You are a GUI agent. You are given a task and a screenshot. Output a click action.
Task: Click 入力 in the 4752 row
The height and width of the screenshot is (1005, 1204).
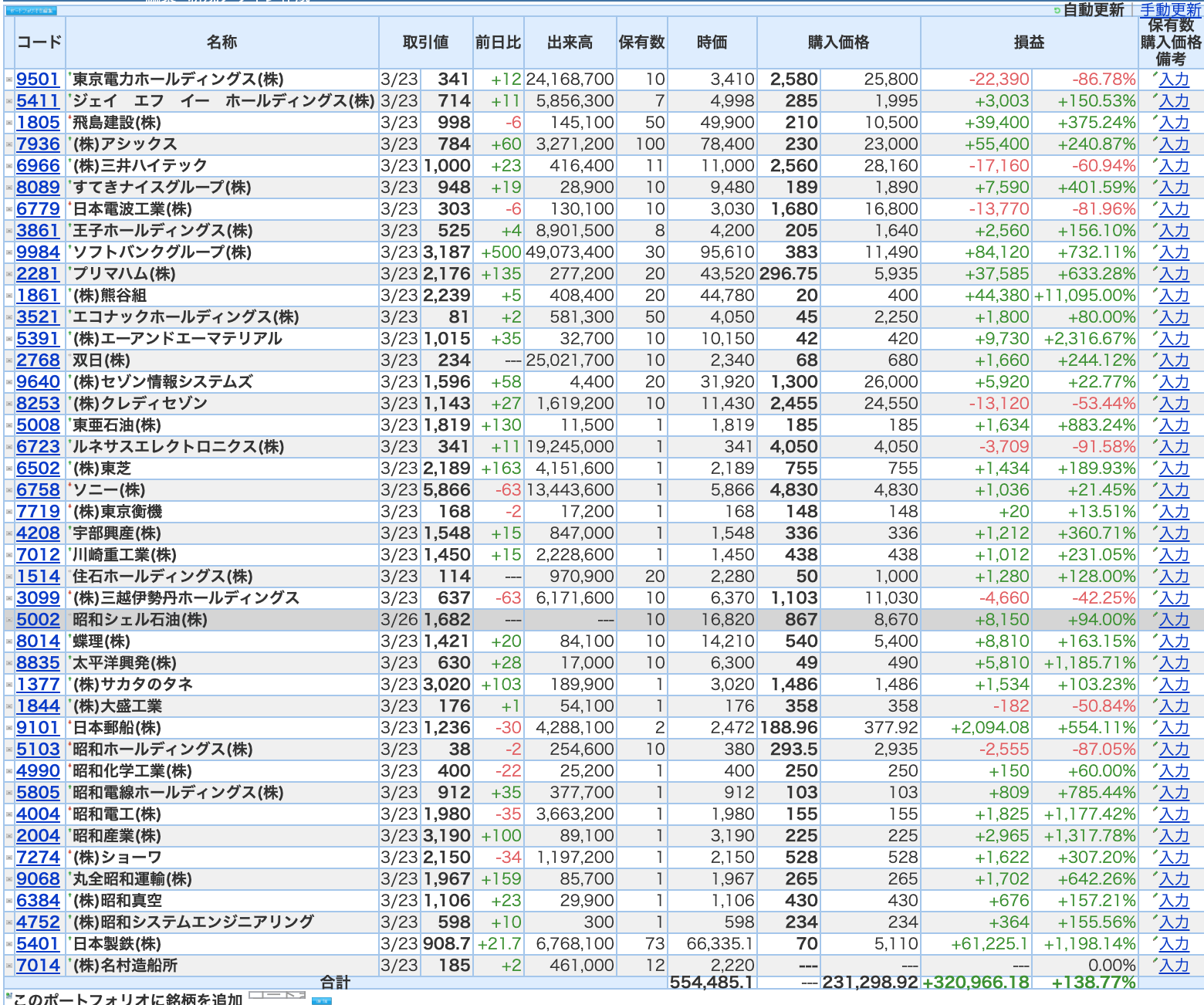[1174, 922]
